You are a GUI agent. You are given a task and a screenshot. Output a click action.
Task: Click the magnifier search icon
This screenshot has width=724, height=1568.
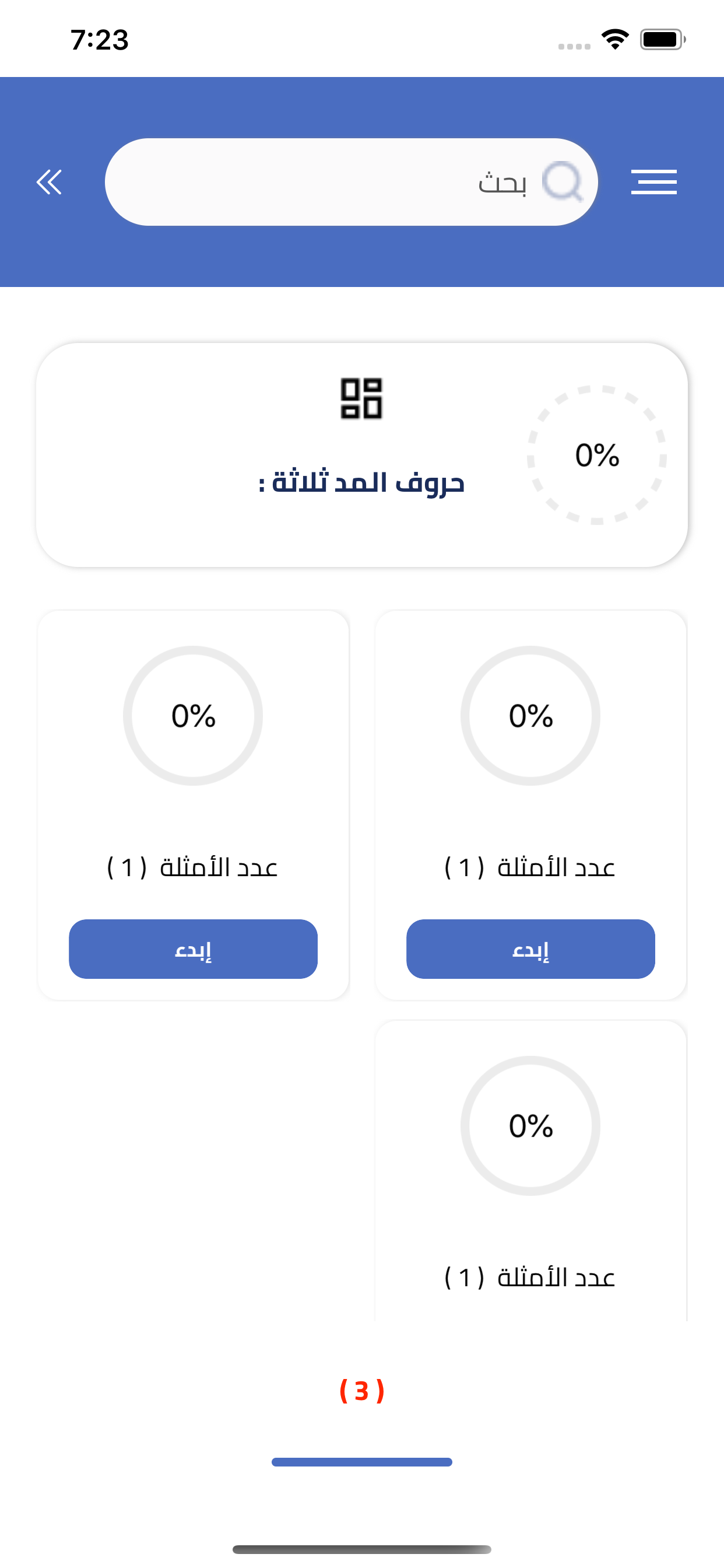(x=561, y=181)
